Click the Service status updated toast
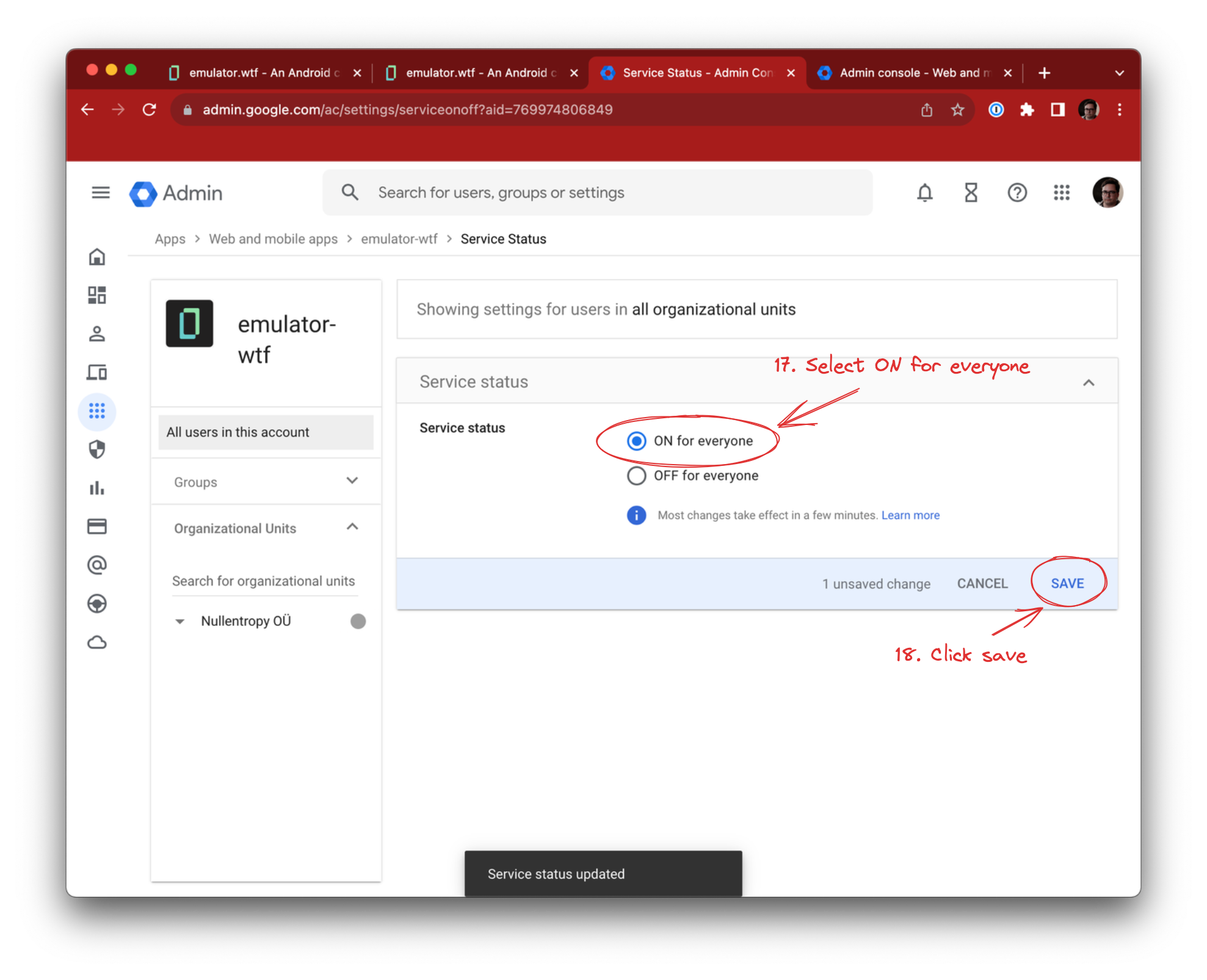The height and width of the screenshot is (980, 1207). click(x=603, y=874)
